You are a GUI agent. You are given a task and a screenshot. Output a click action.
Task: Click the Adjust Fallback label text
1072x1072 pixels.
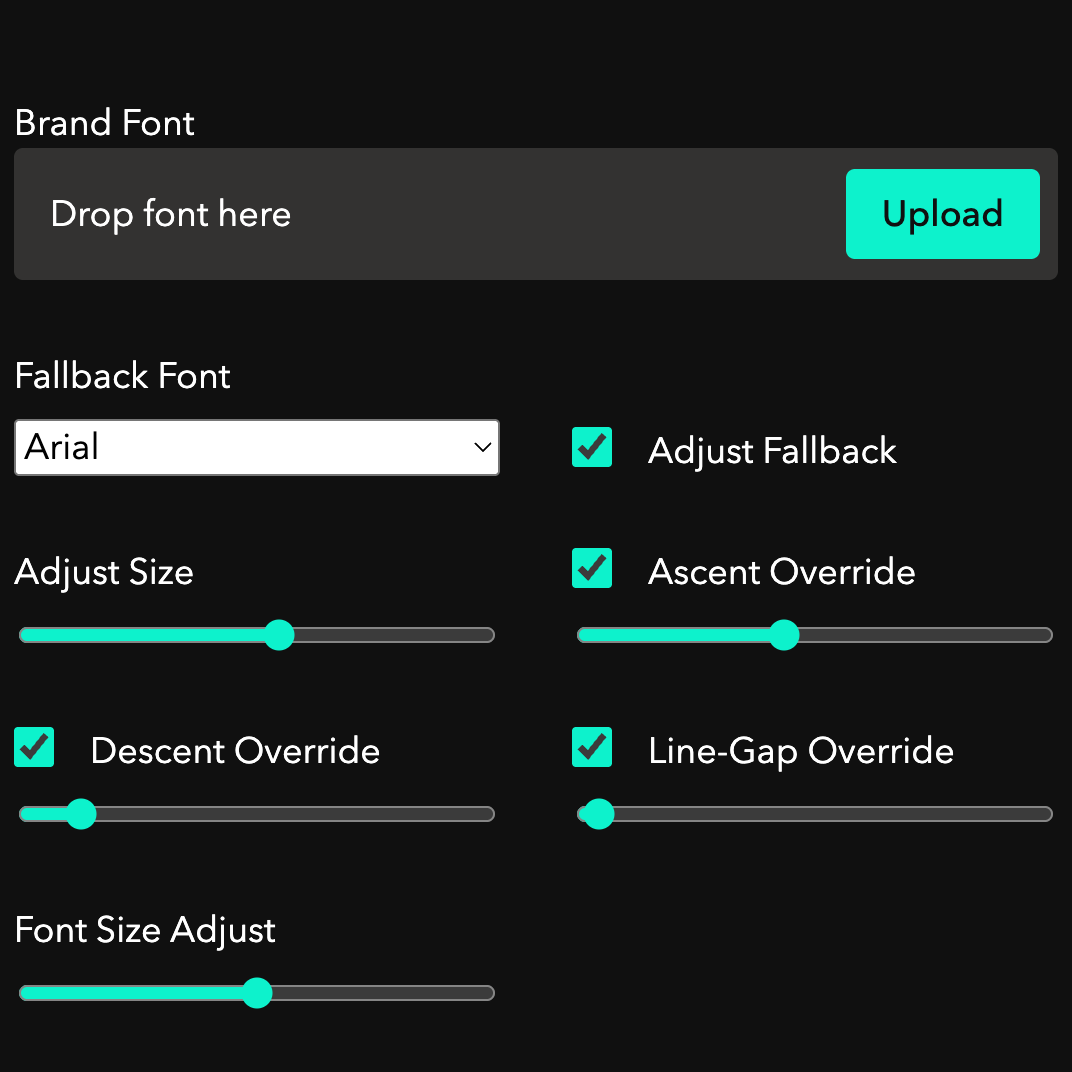[772, 451]
